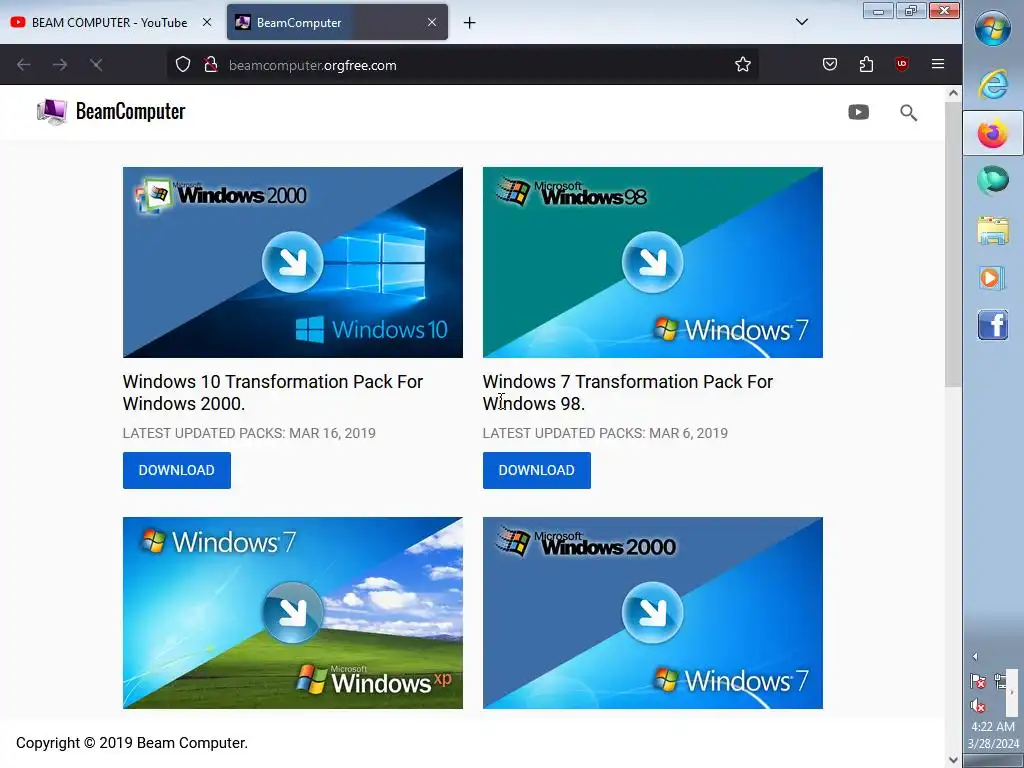
Task: Click the Action Center flag tray icon
Action: 978,681
